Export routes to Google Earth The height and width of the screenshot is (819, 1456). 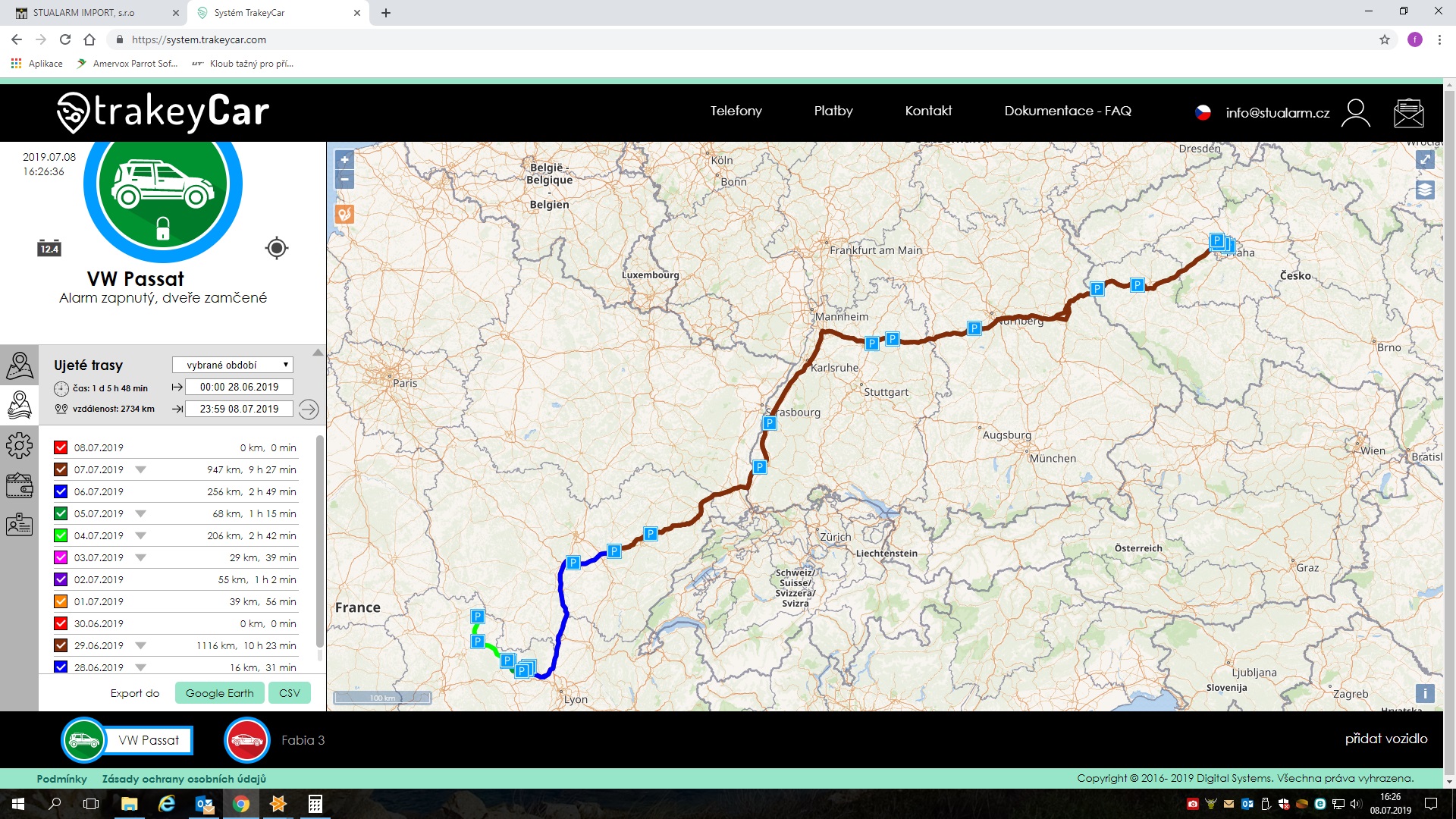coord(219,693)
